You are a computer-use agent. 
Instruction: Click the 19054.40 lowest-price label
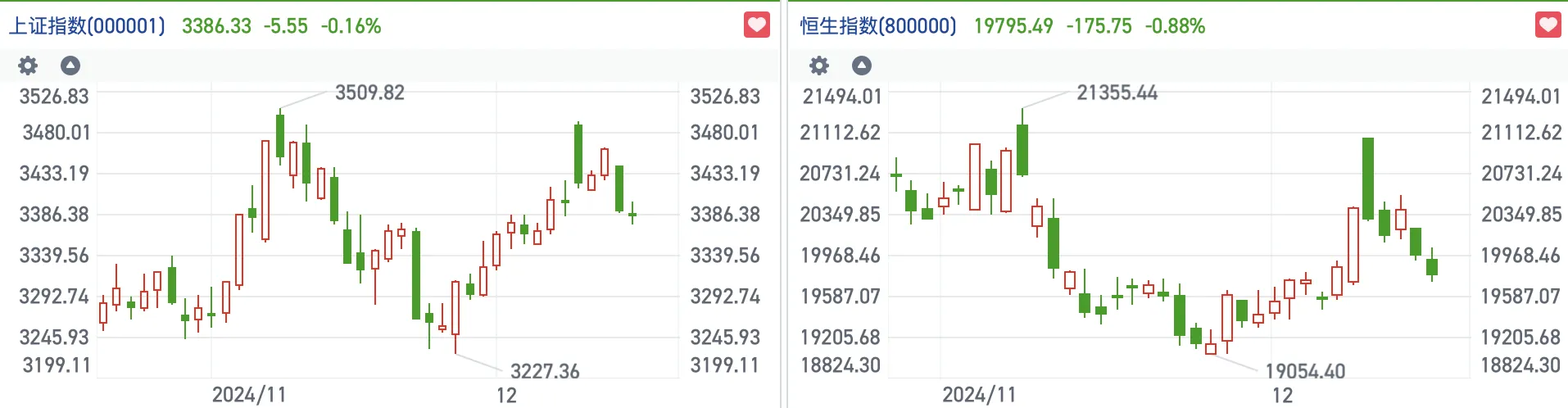(1305, 372)
